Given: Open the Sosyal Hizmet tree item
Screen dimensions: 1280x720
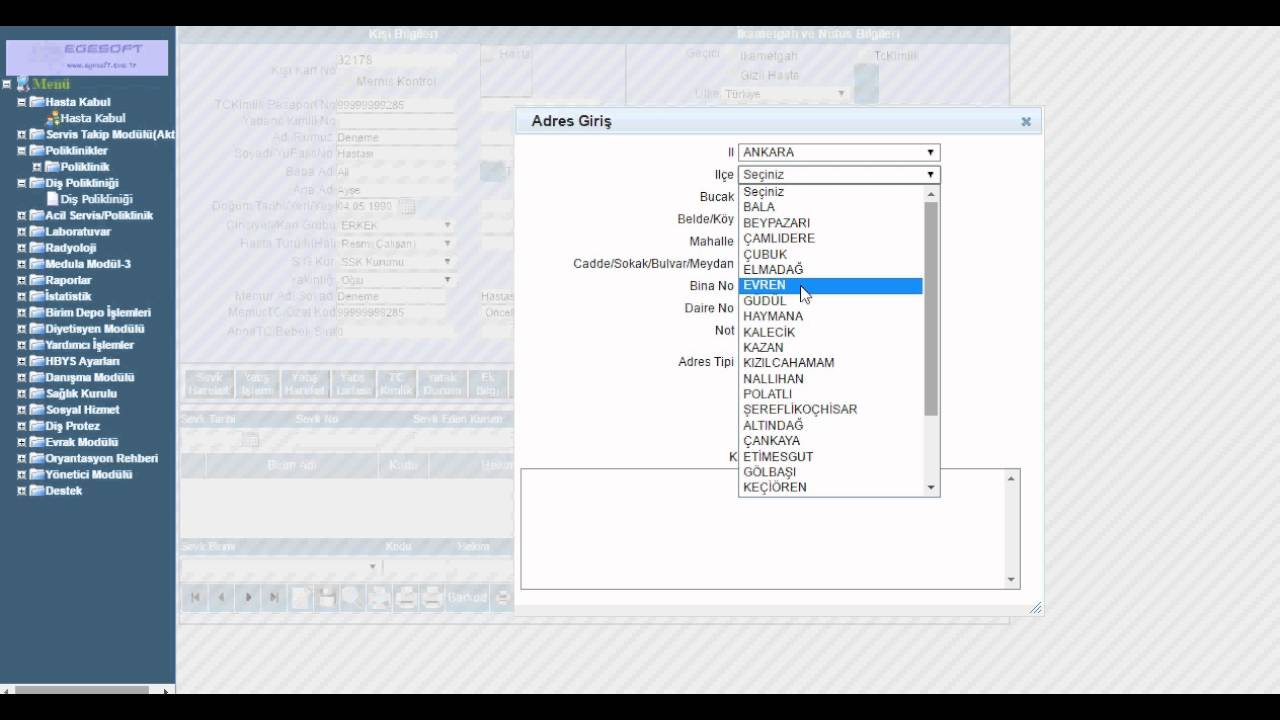Looking at the screenshot, I should coord(82,410).
